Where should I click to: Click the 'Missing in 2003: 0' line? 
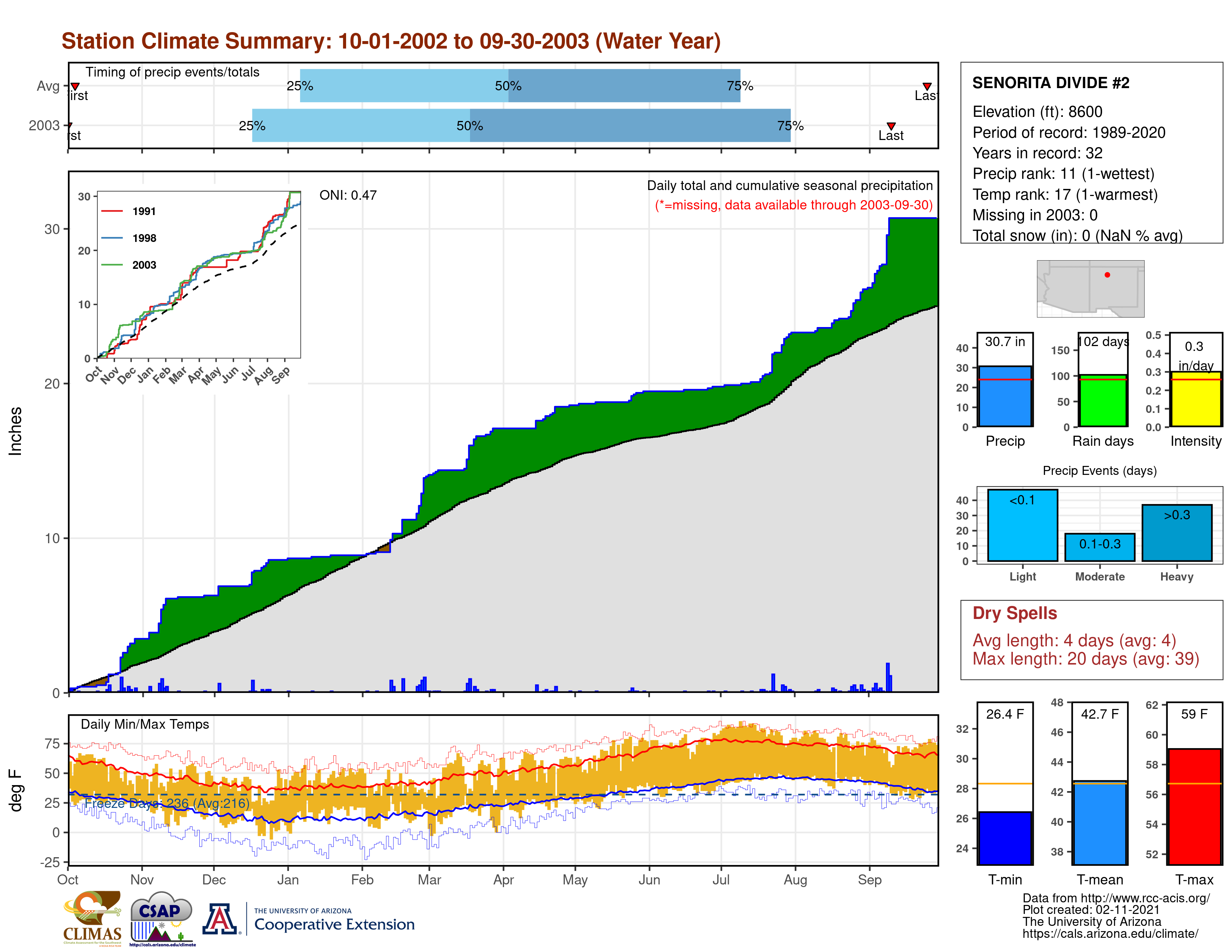click(x=1035, y=215)
